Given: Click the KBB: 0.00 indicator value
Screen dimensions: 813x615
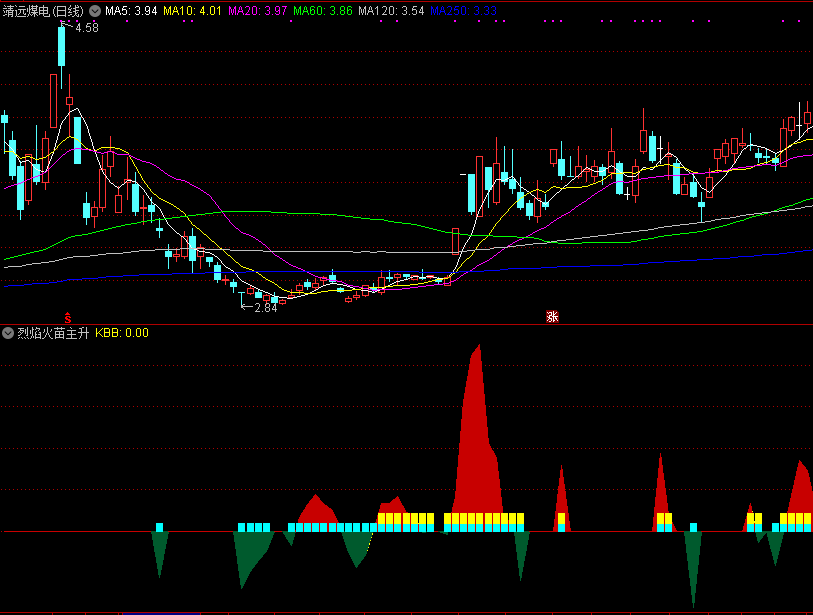Looking at the screenshot, I should (122, 333).
